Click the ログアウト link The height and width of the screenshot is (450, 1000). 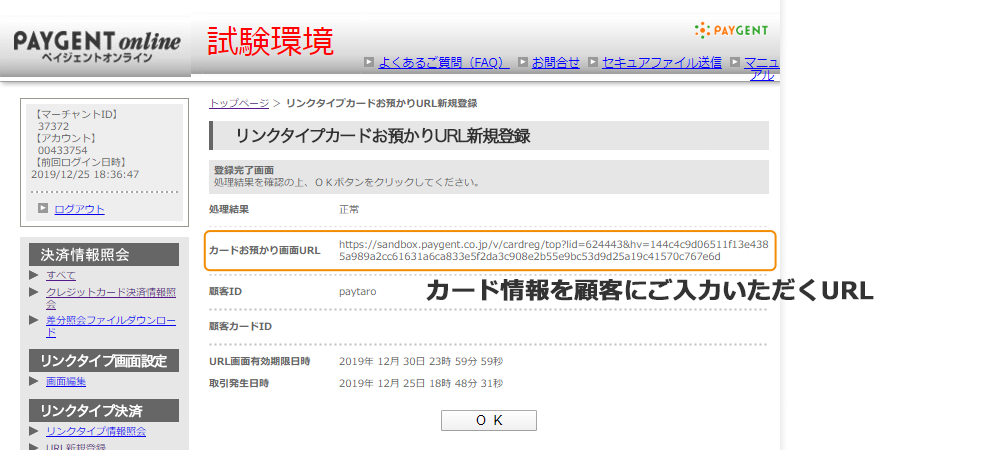(x=80, y=209)
